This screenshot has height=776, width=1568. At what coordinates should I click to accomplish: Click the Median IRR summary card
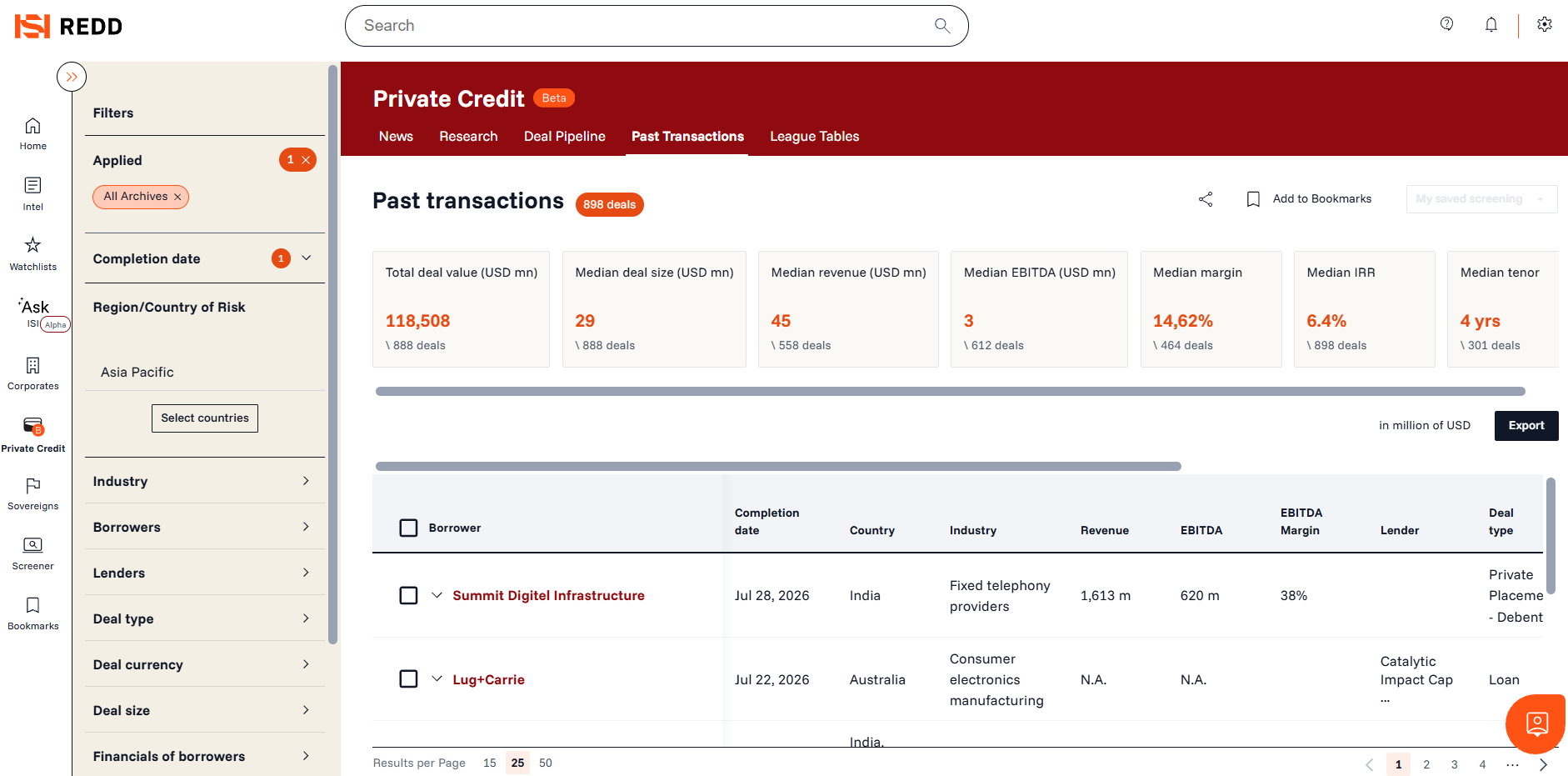(x=1365, y=309)
